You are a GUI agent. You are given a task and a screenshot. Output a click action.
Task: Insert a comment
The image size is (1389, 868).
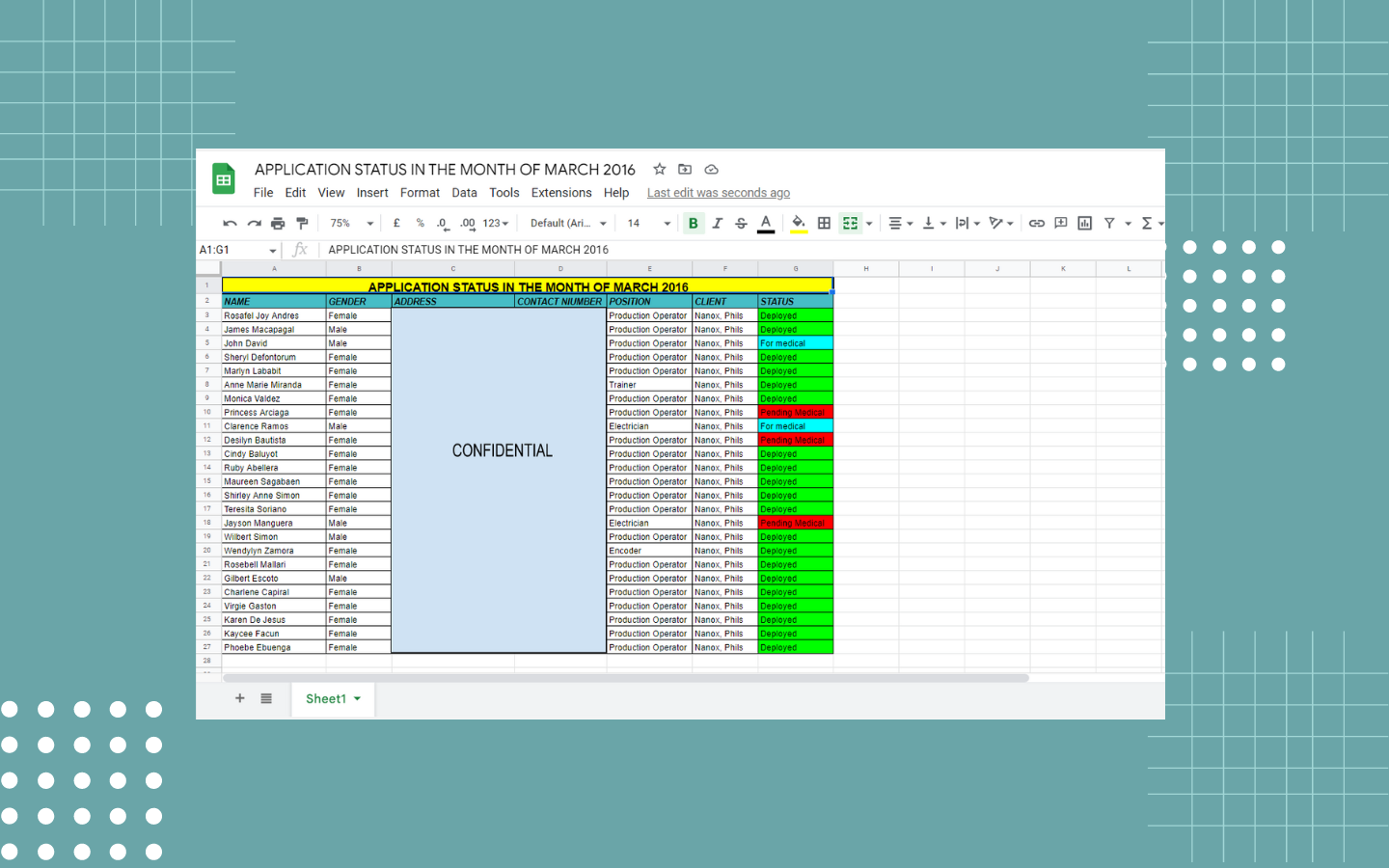pos(1061,223)
